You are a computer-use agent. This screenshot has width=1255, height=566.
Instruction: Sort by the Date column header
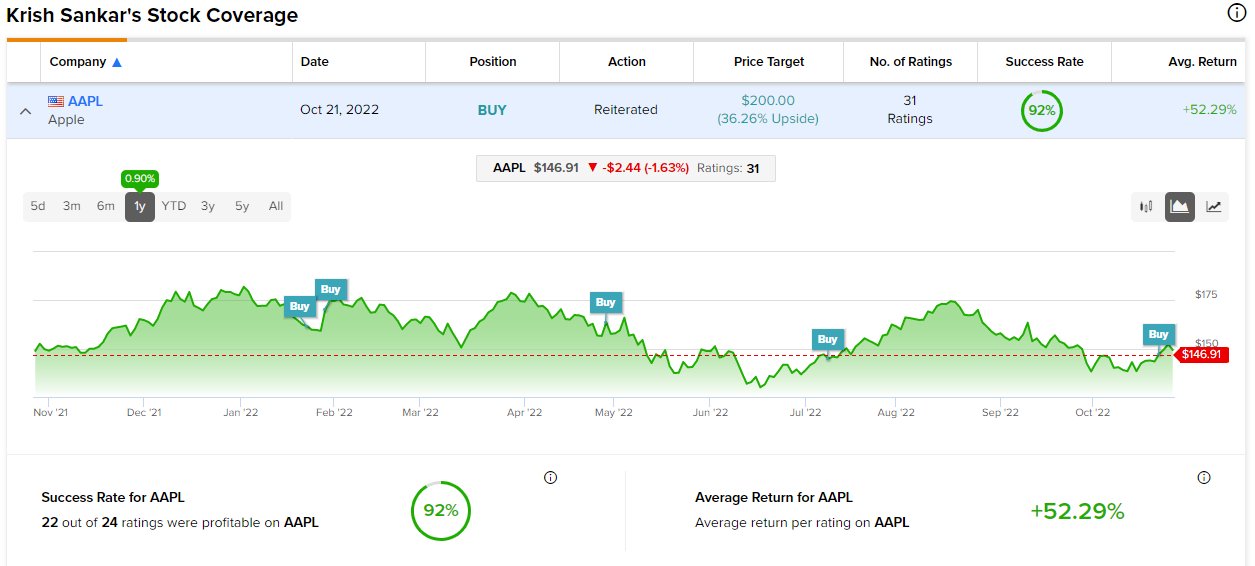(x=314, y=62)
